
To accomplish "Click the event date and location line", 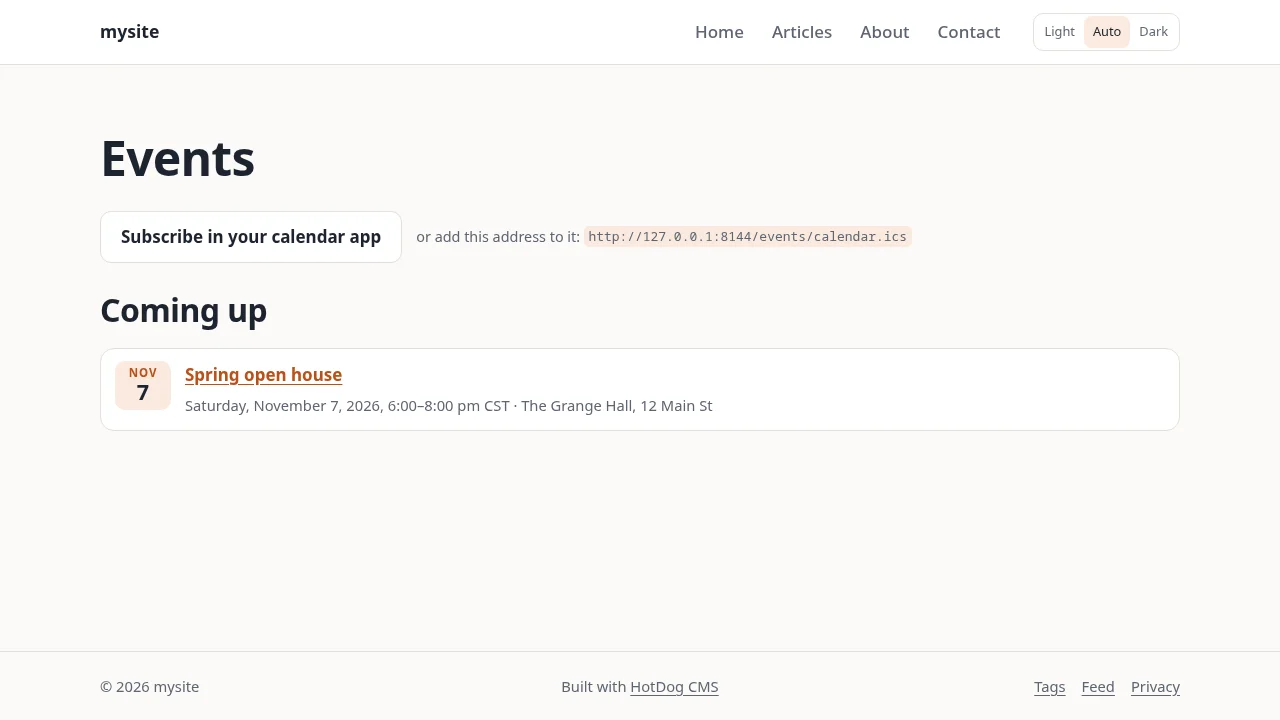I will 449,406.
